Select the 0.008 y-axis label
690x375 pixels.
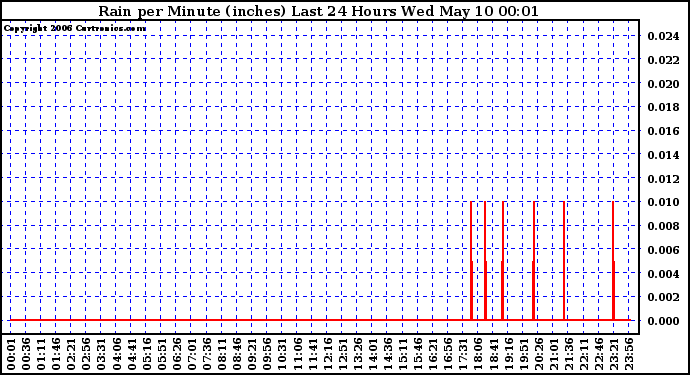coord(663,226)
